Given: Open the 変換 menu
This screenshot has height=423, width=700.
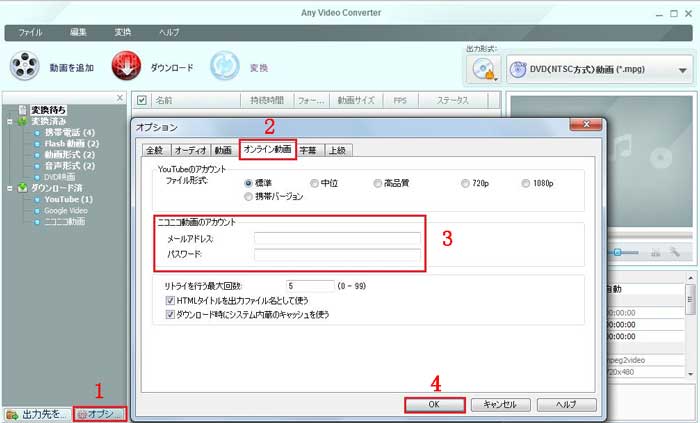Looking at the screenshot, I should click(123, 32).
